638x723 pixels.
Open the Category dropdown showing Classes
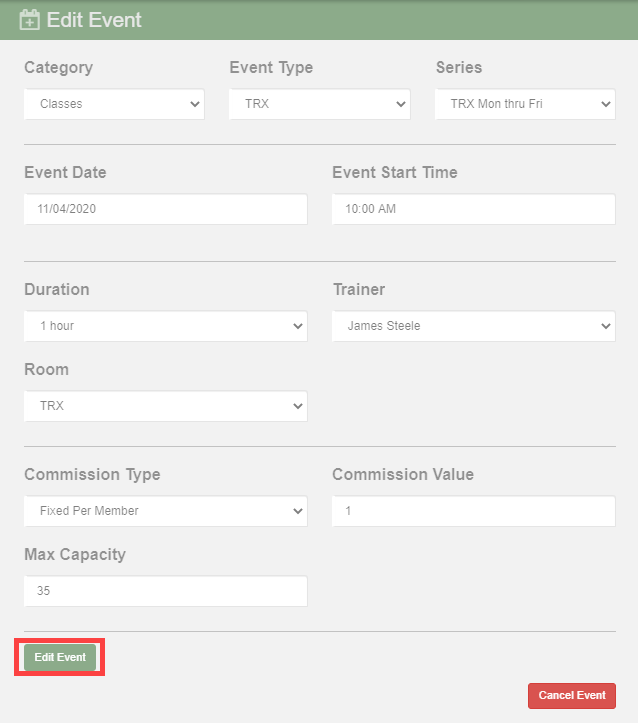click(114, 104)
